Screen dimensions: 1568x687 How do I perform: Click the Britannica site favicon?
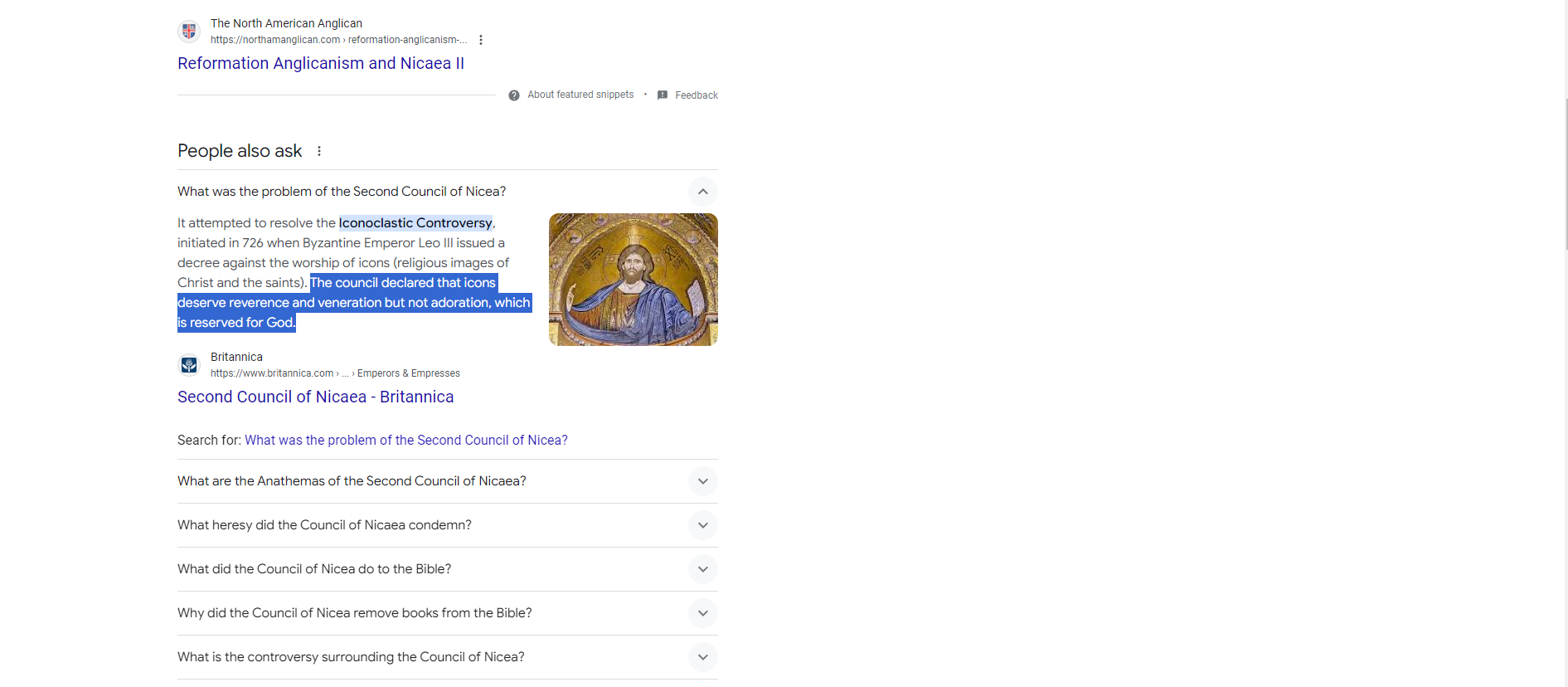coord(189,365)
